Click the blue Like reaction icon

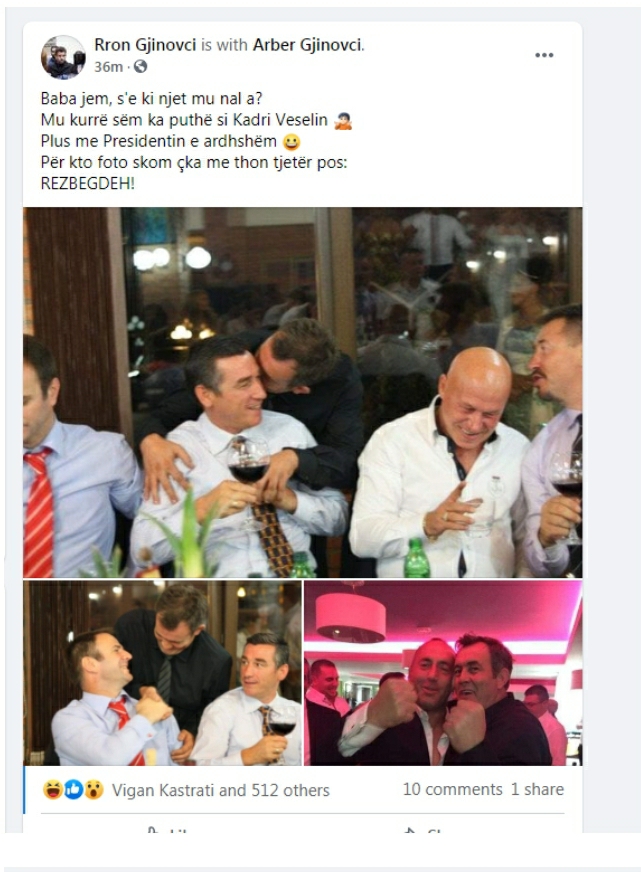[73, 790]
